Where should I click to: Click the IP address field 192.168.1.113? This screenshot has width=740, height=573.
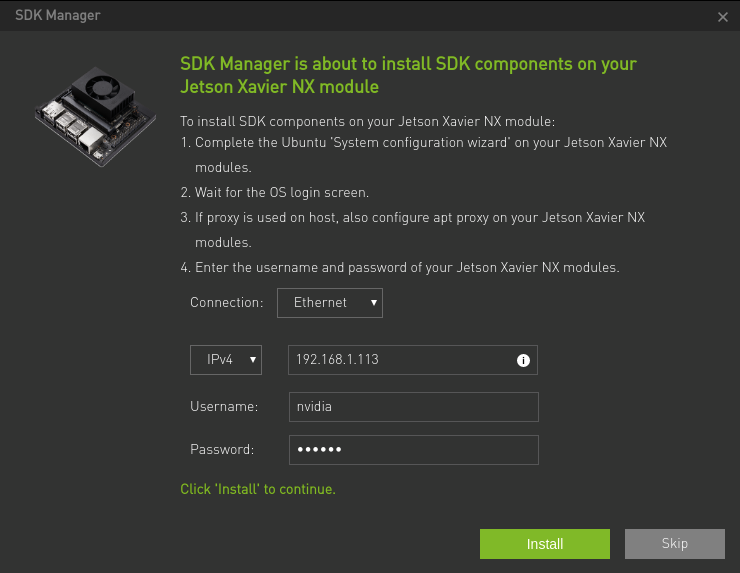(412, 360)
